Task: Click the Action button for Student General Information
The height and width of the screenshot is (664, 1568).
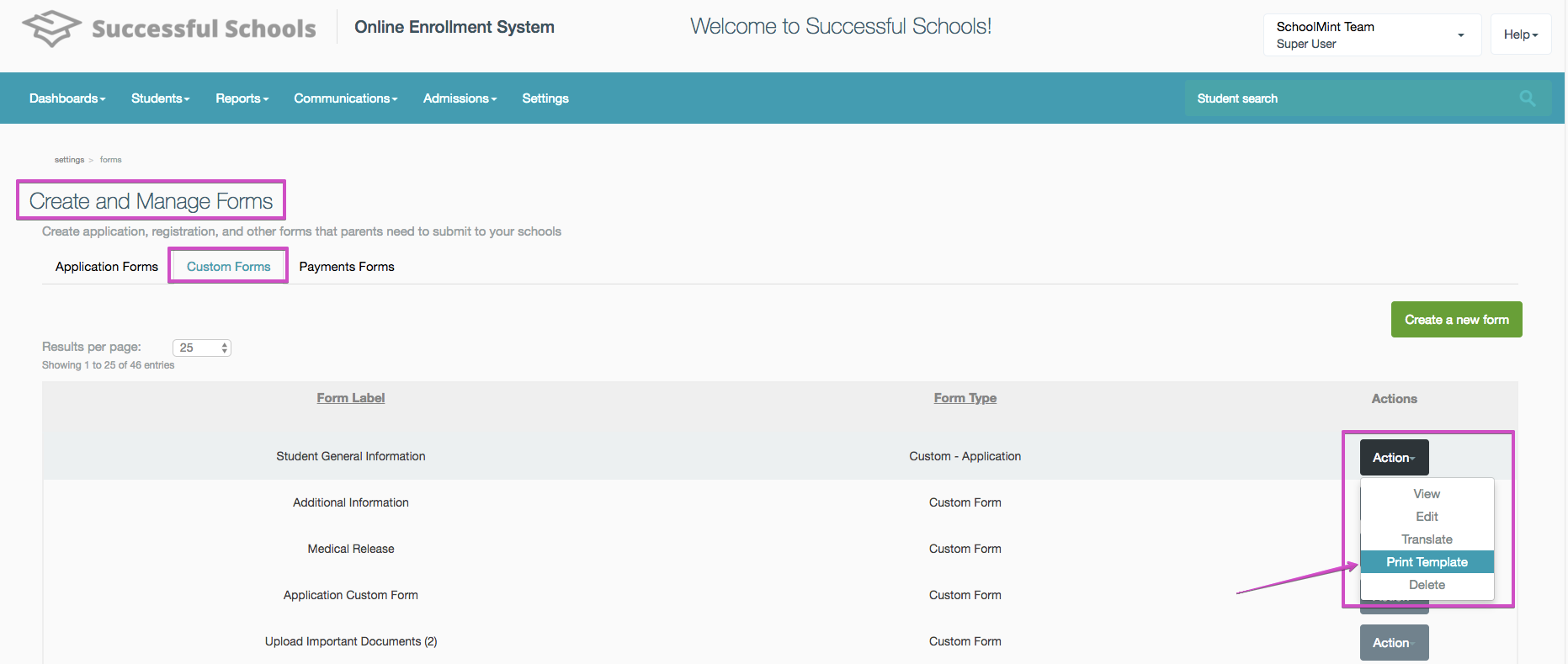Action: (x=1394, y=458)
